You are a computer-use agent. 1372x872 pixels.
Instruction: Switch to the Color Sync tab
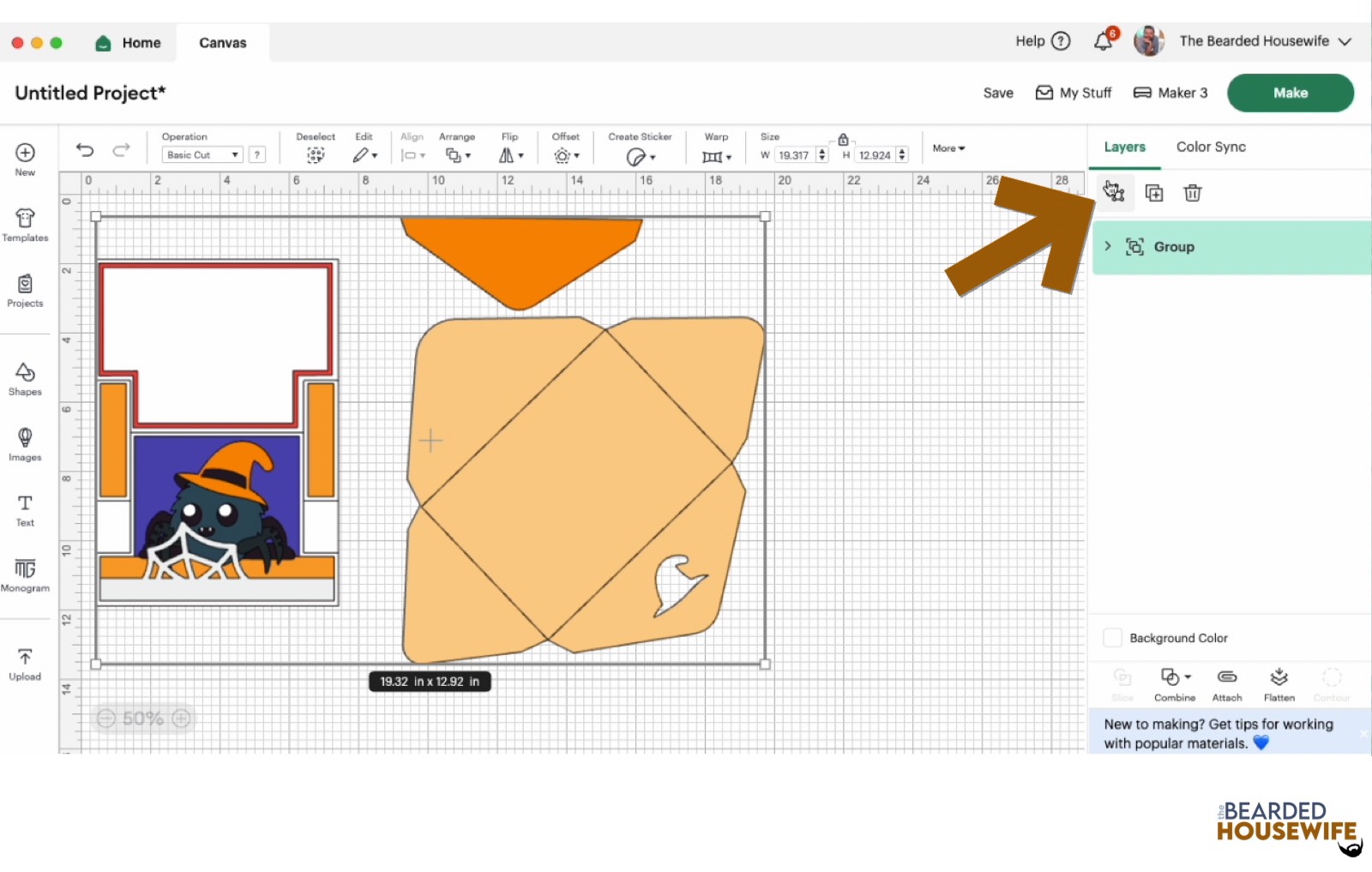[1211, 147]
